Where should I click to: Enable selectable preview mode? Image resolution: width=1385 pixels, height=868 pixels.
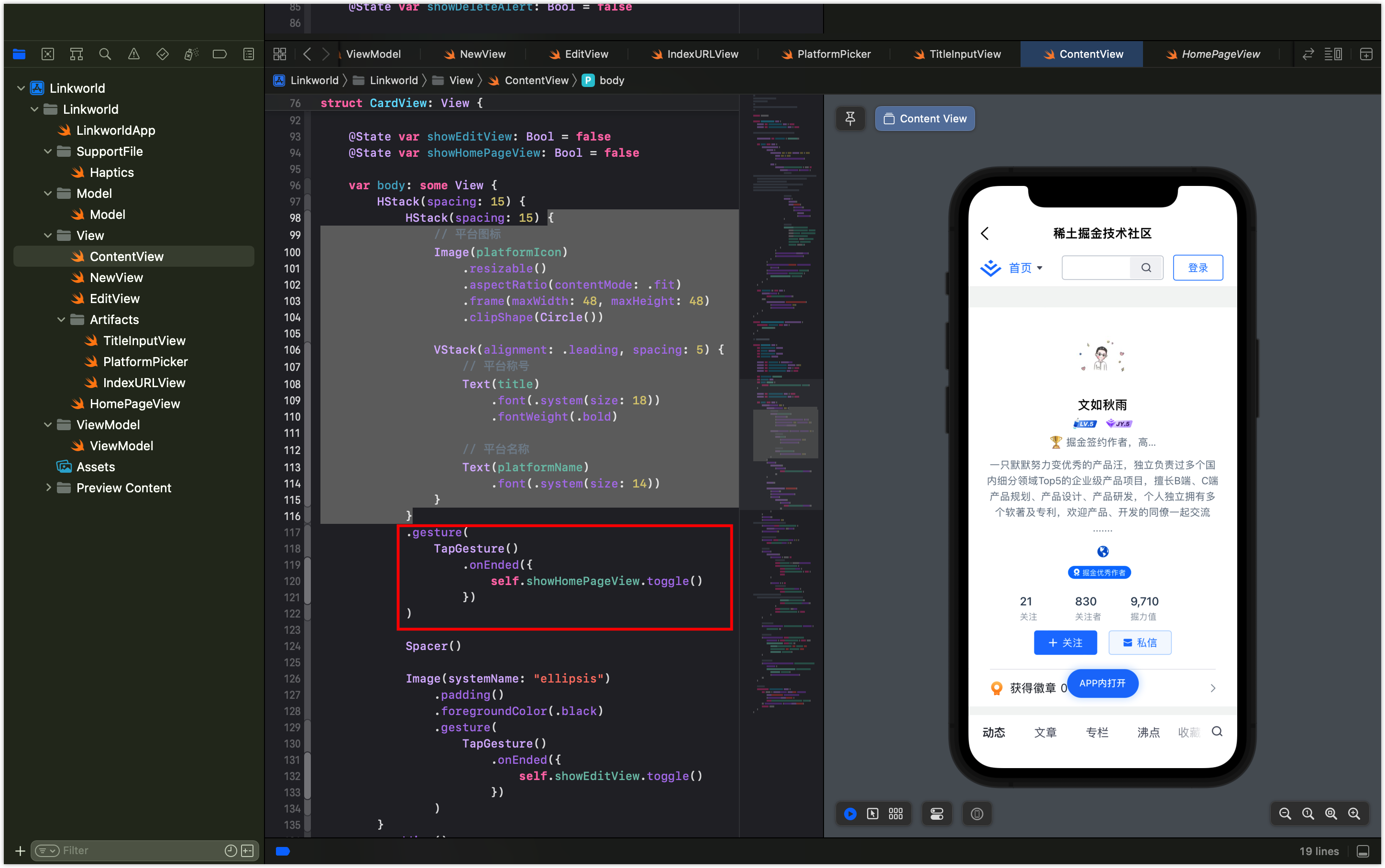click(x=872, y=814)
